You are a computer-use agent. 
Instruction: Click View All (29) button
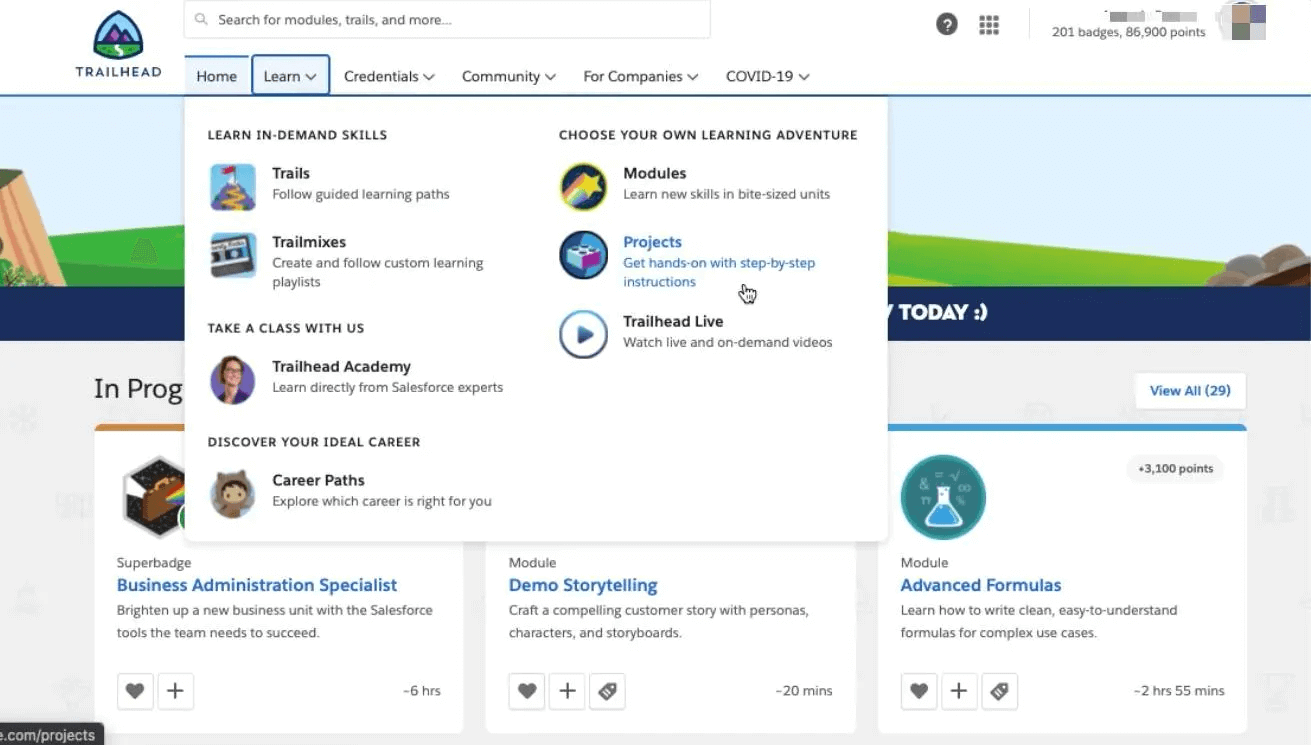(x=1190, y=391)
